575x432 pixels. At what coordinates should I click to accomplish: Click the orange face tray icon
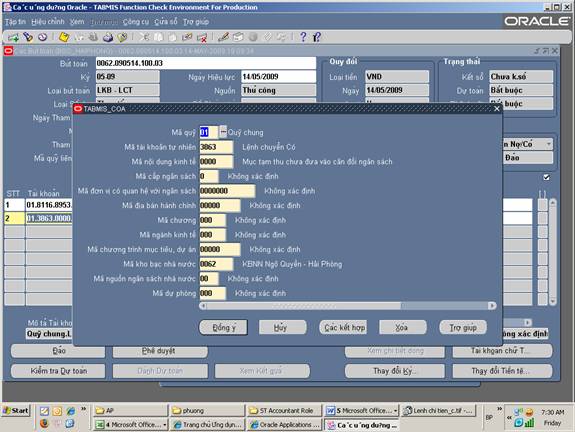(x=529, y=412)
